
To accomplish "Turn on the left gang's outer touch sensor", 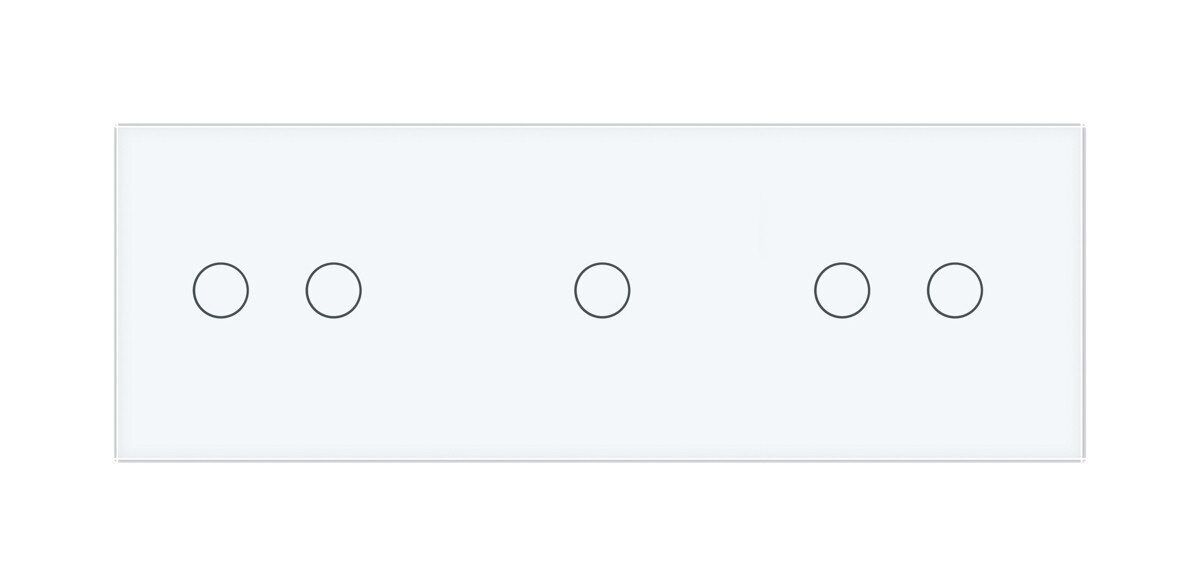I will [220, 291].
